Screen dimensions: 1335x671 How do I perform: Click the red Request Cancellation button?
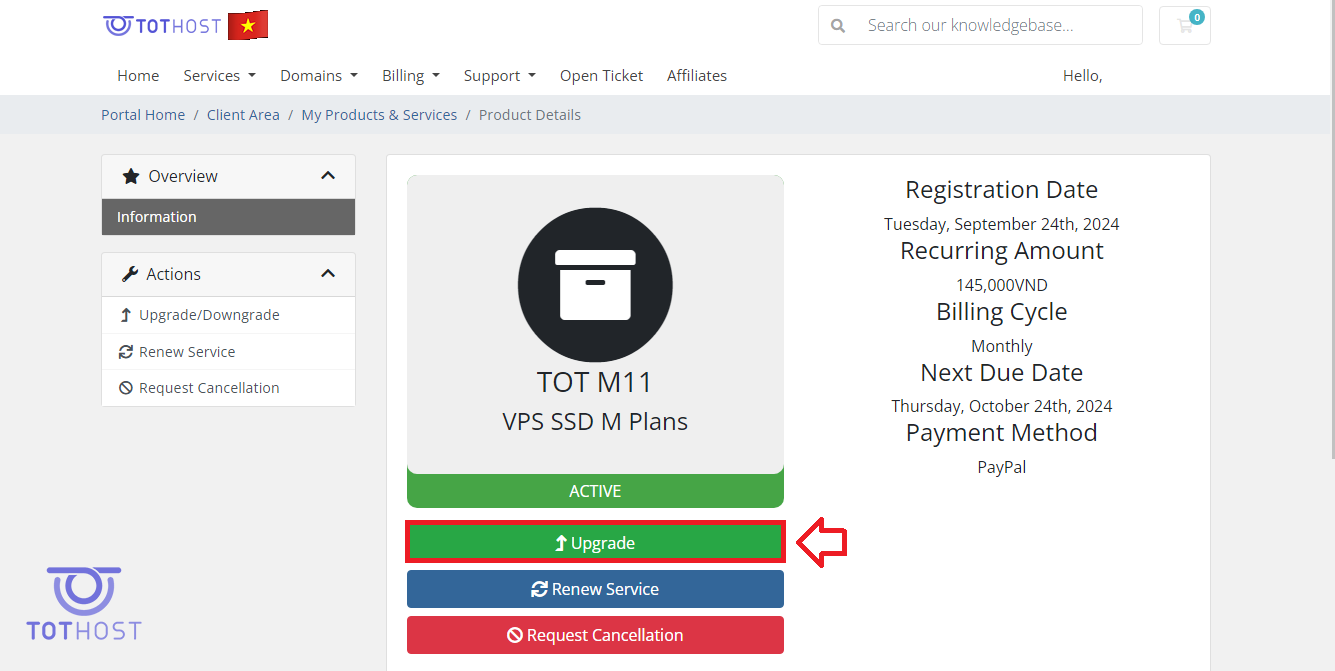click(595, 635)
